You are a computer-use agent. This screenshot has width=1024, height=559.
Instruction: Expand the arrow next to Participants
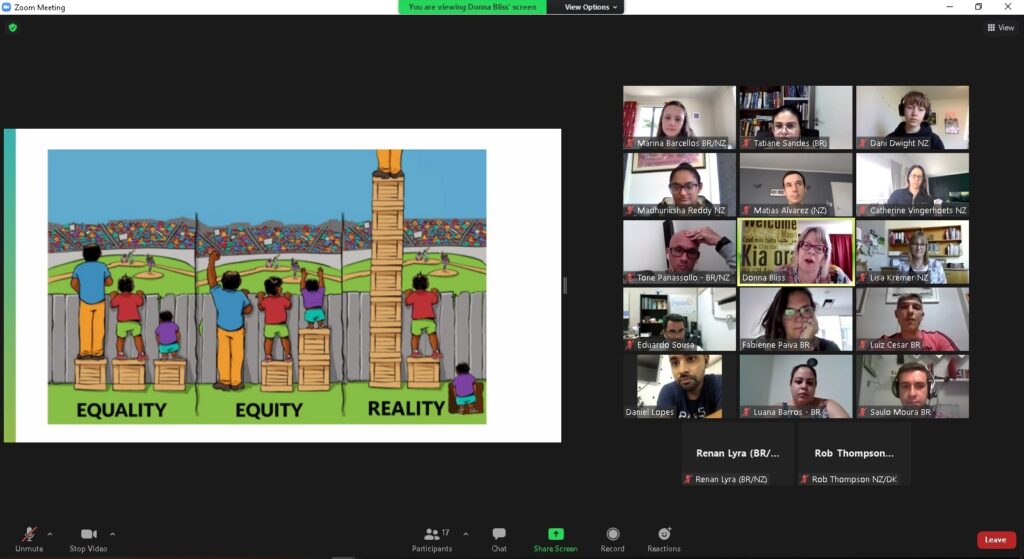tap(465, 533)
